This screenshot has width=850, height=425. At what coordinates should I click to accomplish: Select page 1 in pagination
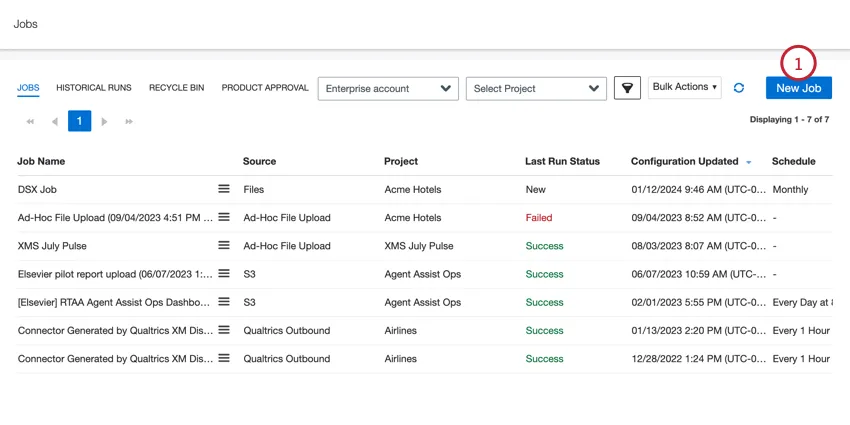80,122
